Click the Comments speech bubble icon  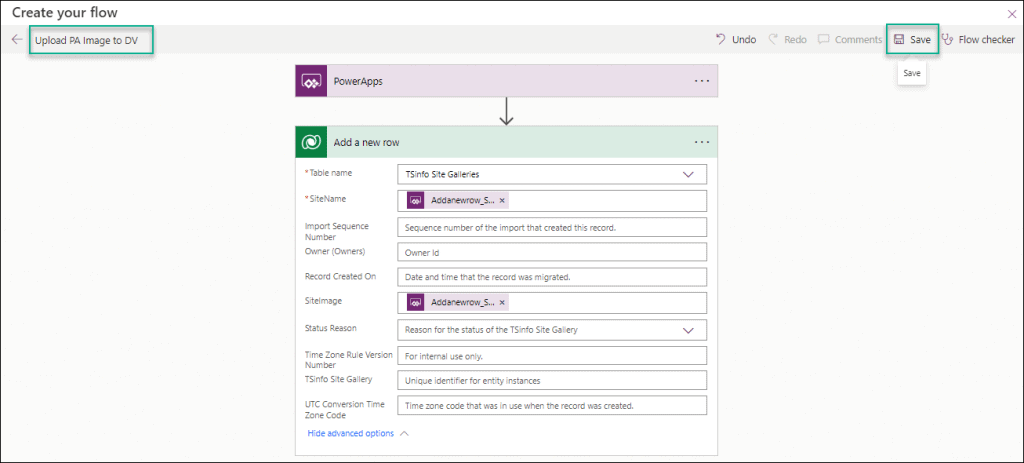click(x=824, y=40)
